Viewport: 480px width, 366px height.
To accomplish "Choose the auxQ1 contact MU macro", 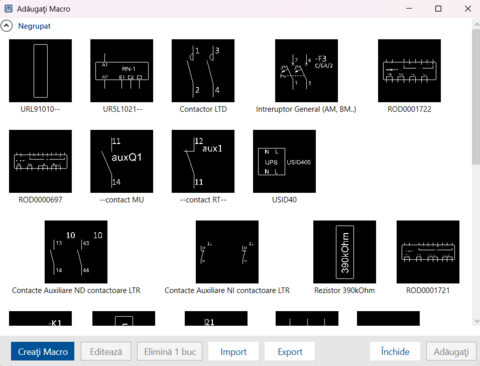I will point(122,161).
